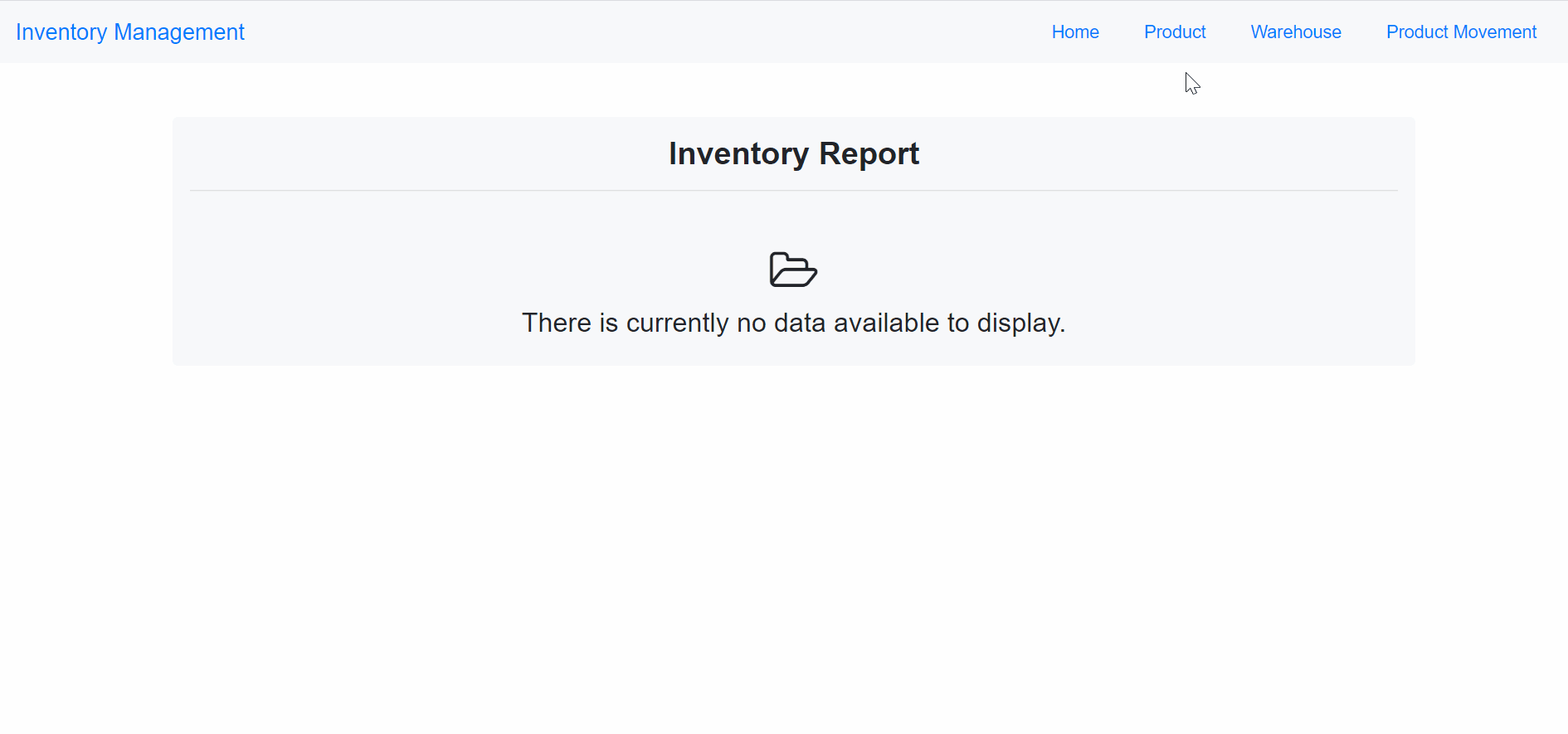Go to the Product page

click(1175, 32)
